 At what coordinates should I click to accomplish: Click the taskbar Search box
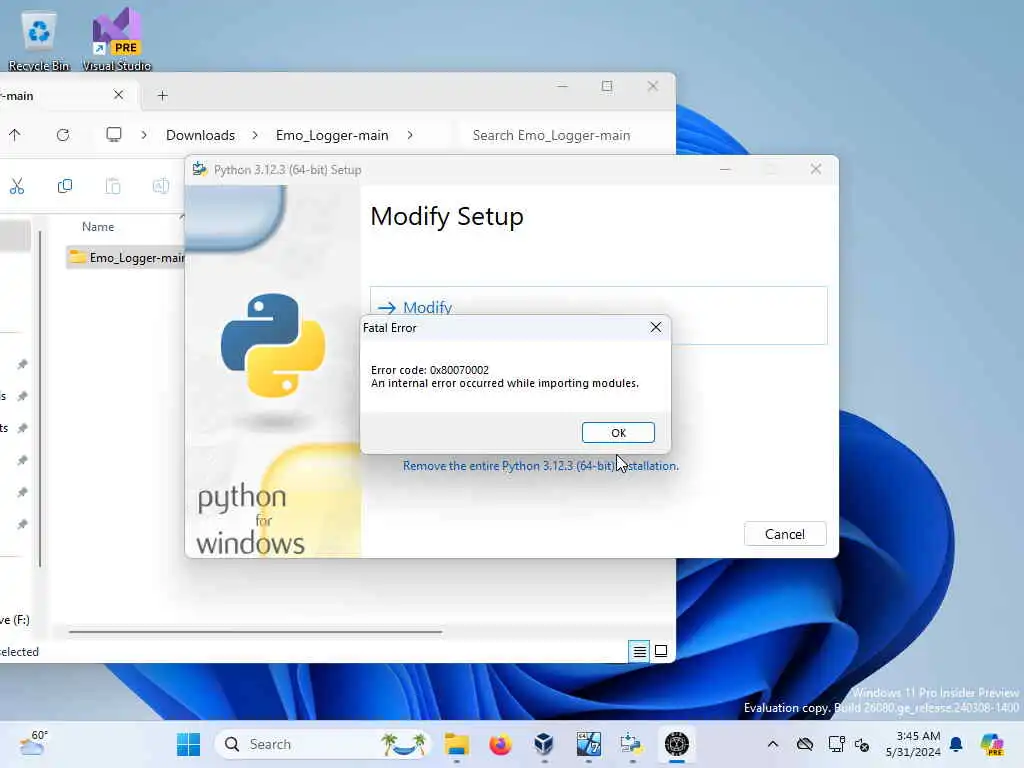pyautogui.click(x=323, y=744)
